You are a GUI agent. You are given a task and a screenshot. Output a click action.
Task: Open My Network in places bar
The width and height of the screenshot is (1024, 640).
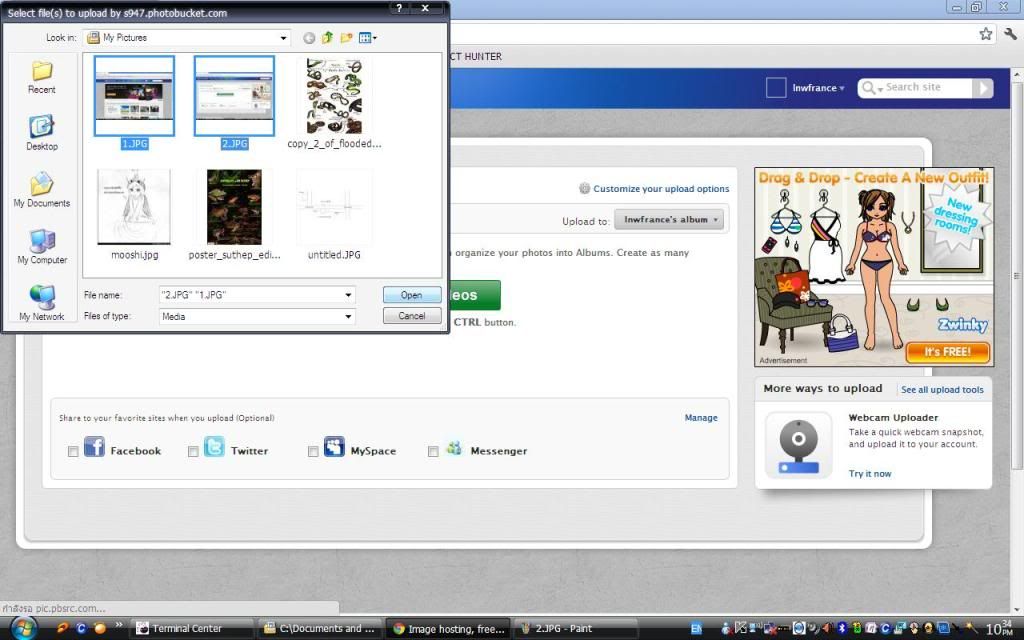point(42,303)
